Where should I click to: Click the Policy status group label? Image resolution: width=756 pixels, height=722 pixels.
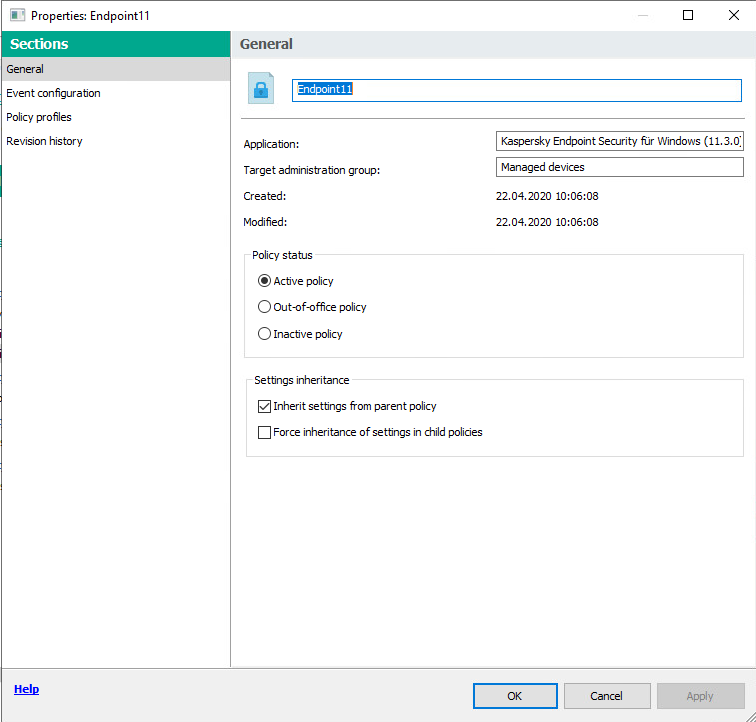[282, 255]
